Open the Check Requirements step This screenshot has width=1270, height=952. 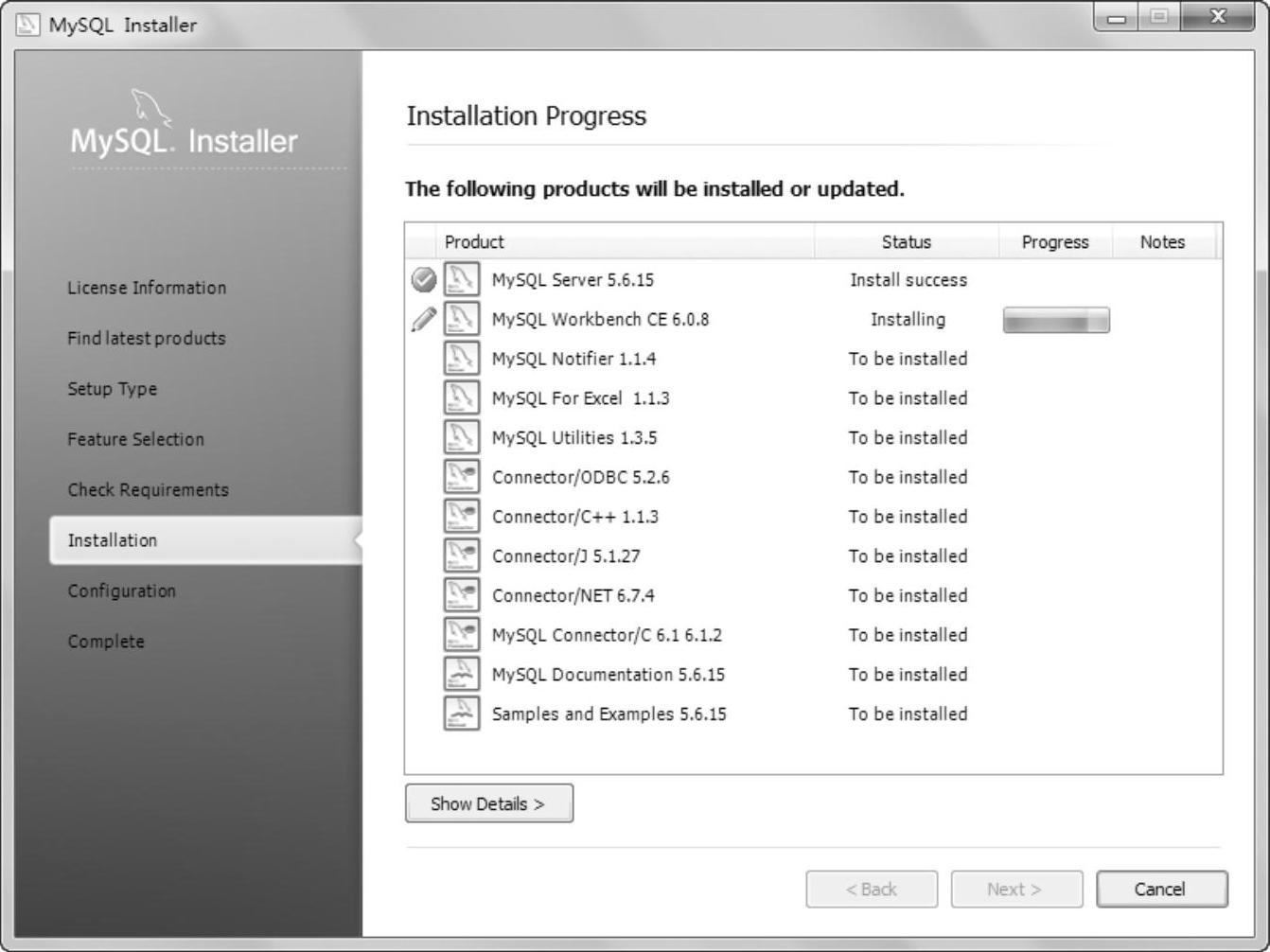coord(148,489)
